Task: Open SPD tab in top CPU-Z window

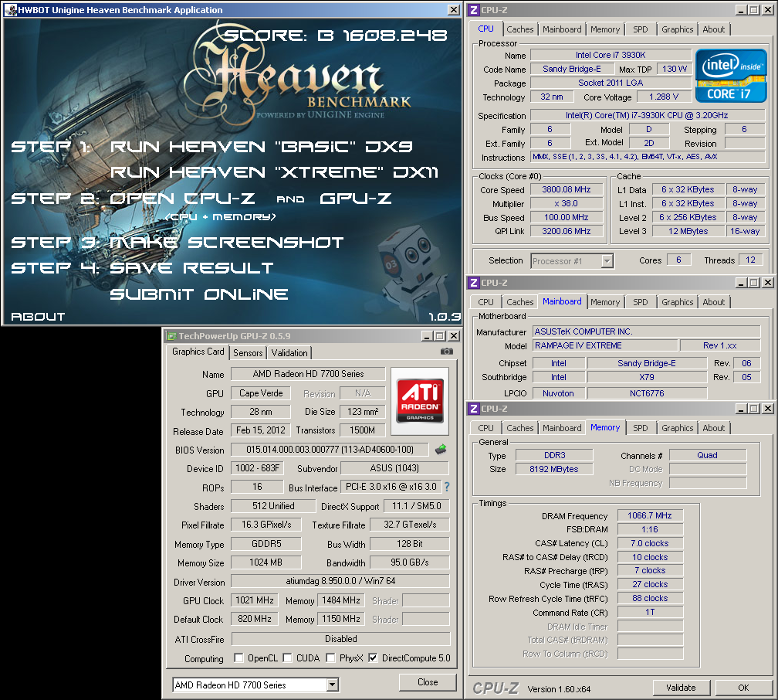Action: [641, 29]
